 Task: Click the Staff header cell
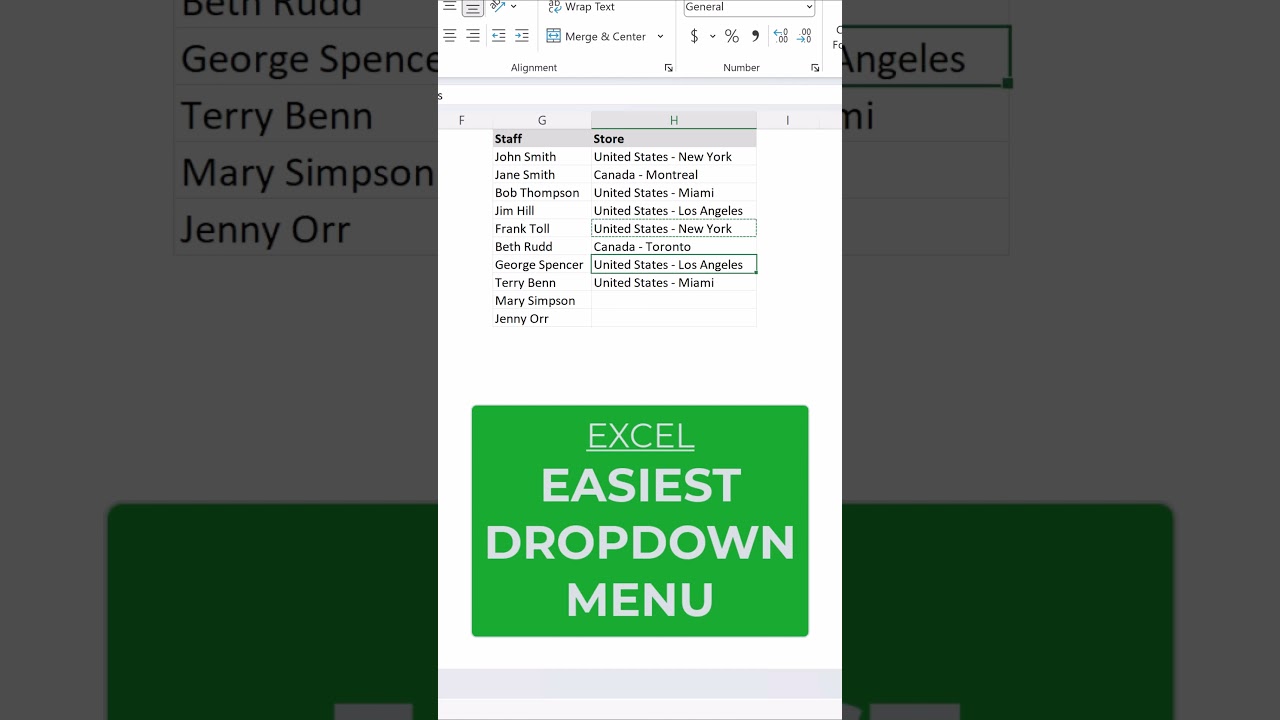click(542, 139)
